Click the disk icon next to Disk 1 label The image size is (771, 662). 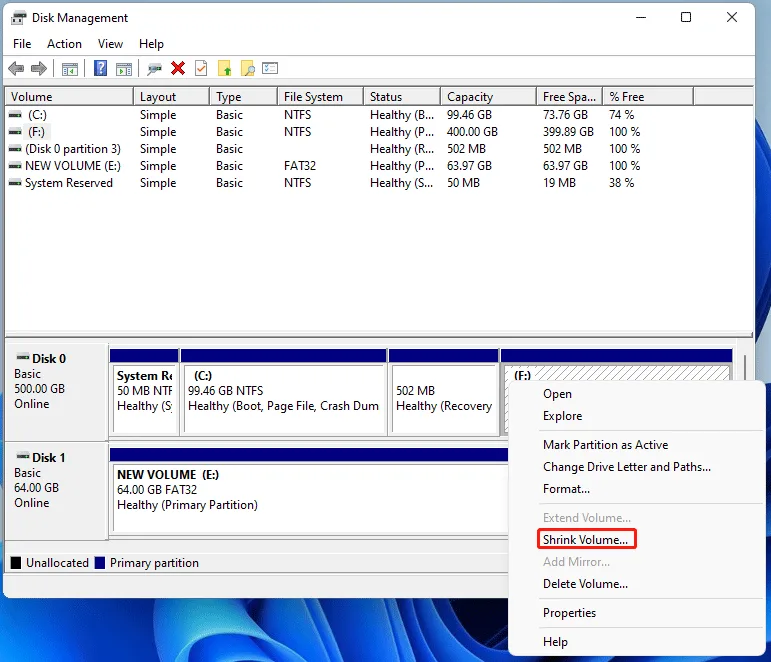click(x=23, y=456)
